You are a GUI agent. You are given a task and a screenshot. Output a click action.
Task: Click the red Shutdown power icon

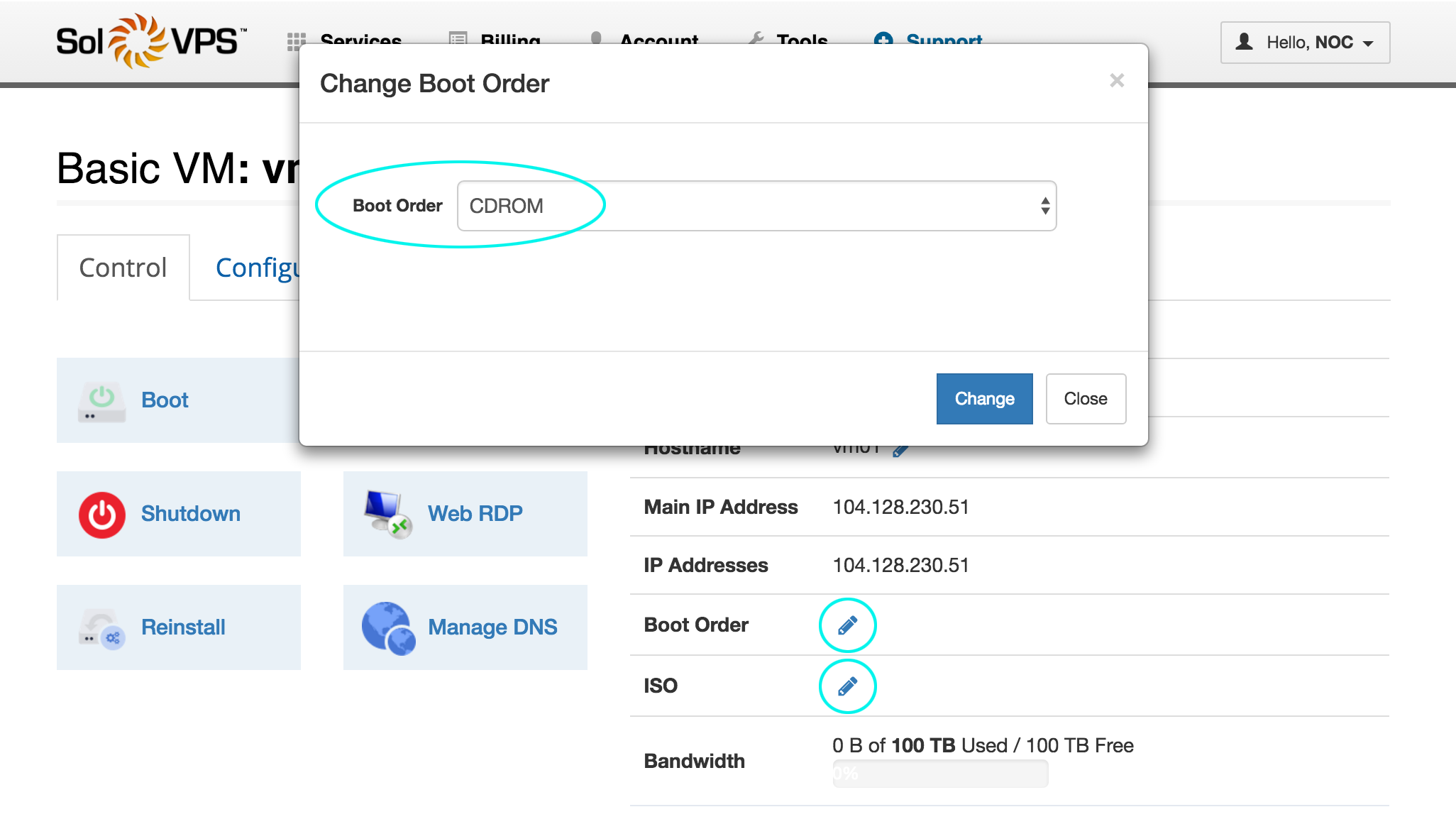pyautogui.click(x=101, y=515)
